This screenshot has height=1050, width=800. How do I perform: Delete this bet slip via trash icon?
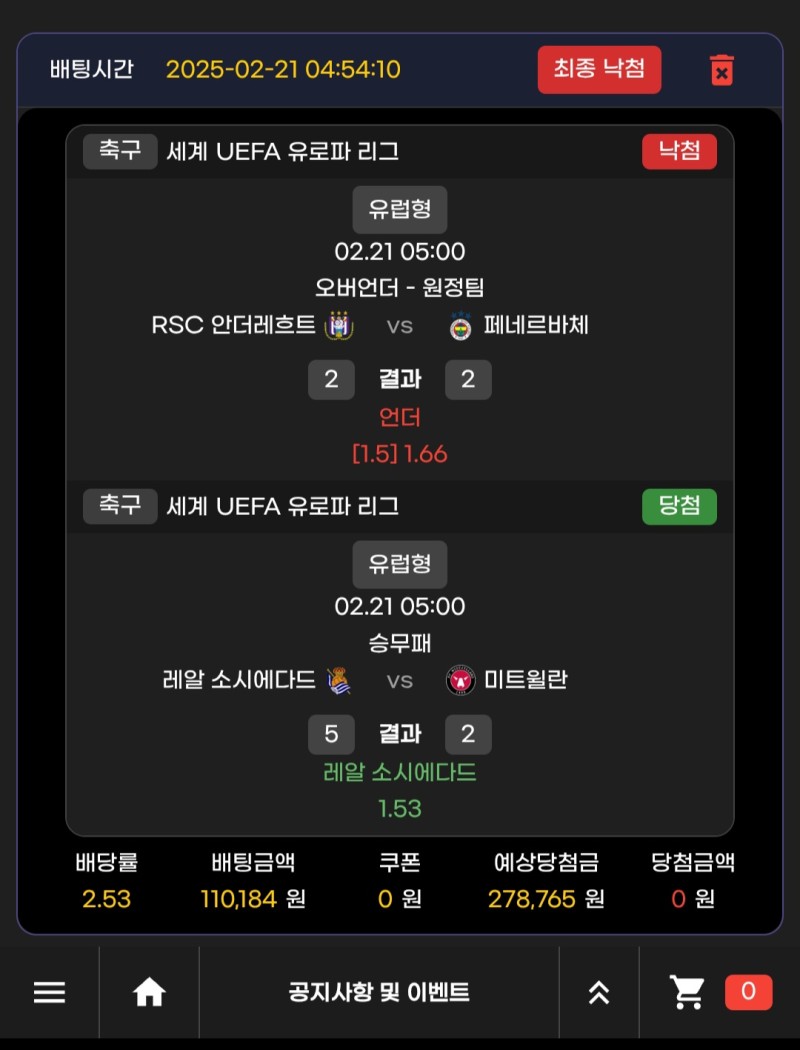[721, 70]
